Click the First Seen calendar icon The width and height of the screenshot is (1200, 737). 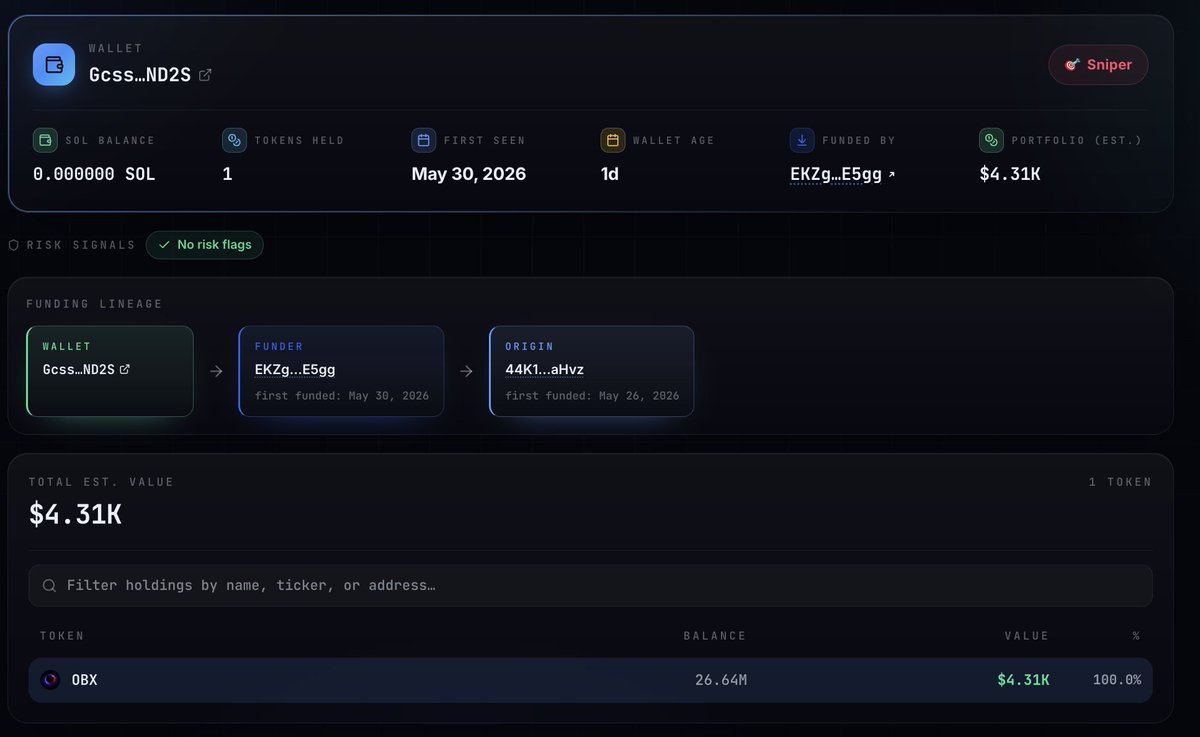click(x=423, y=140)
